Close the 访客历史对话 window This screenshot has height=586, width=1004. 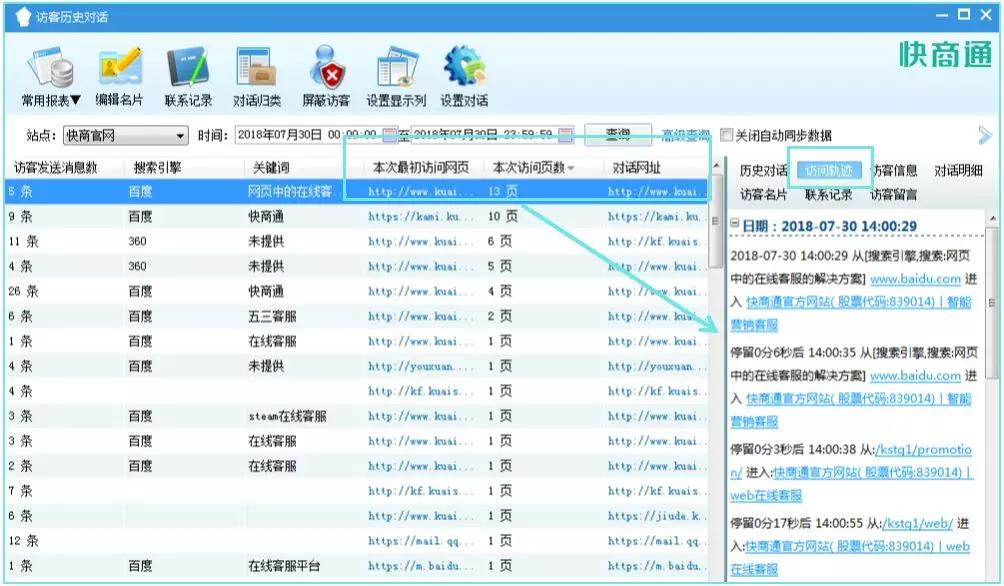tap(986, 15)
